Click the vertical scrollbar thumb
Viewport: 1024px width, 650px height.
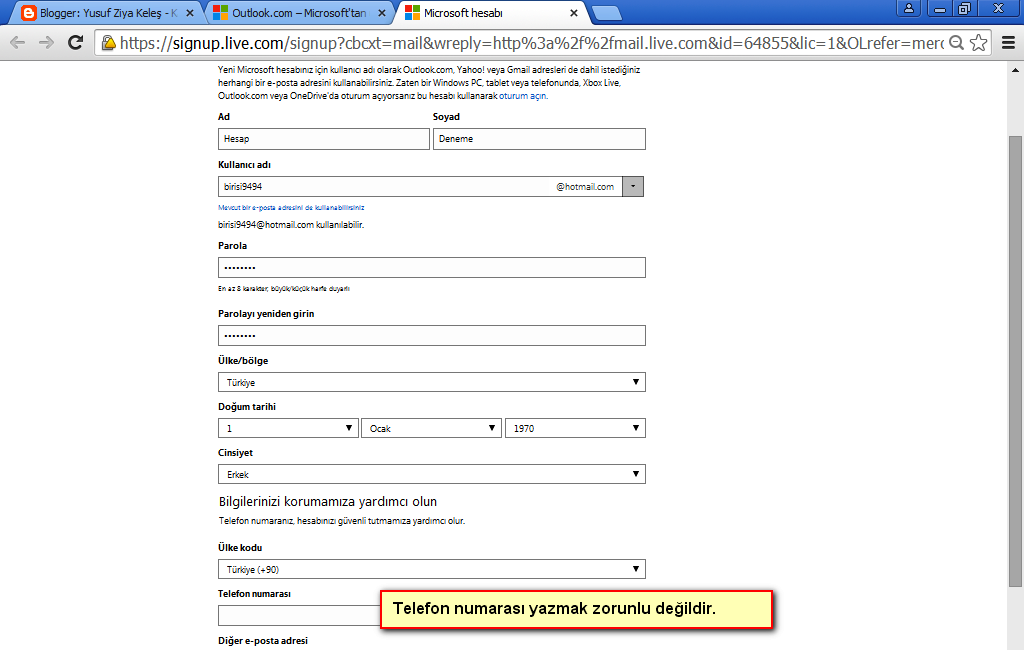[1015, 361]
